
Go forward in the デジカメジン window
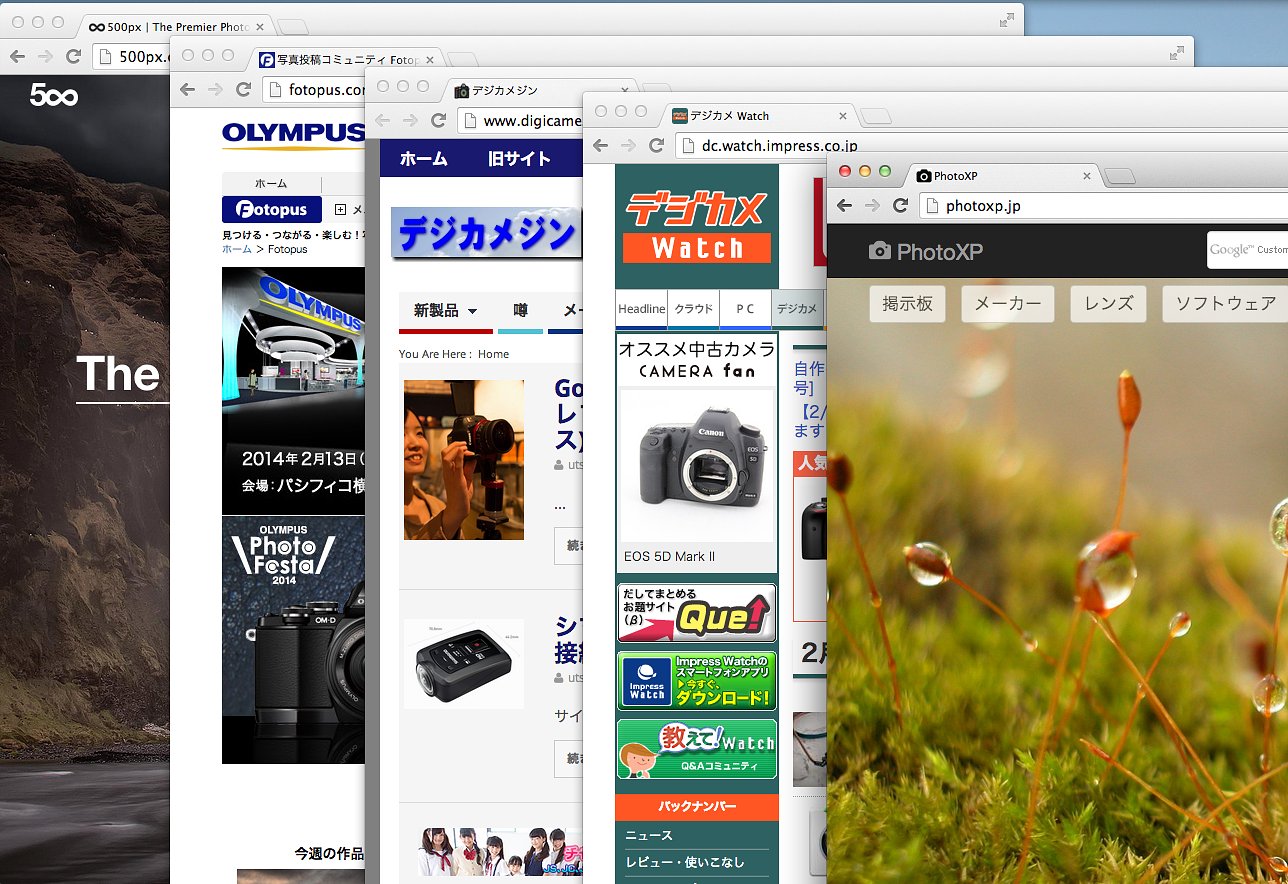(410, 121)
